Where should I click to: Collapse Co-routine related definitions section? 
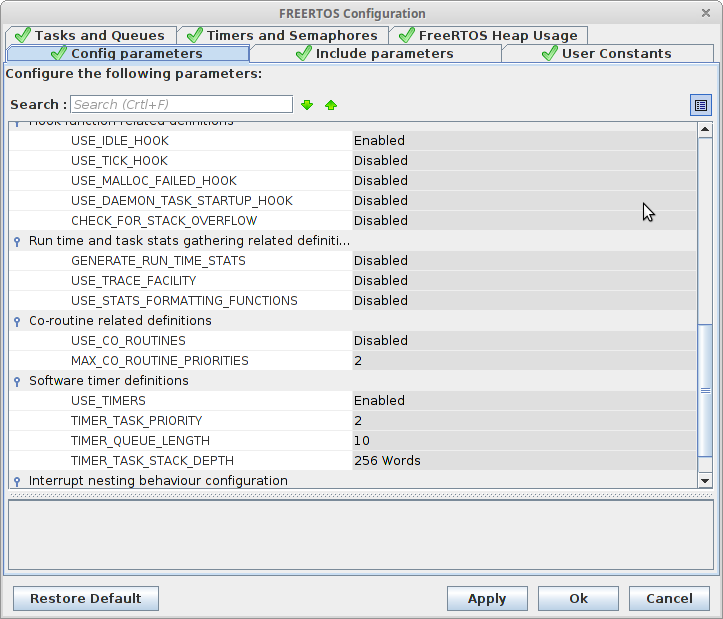(x=17, y=321)
